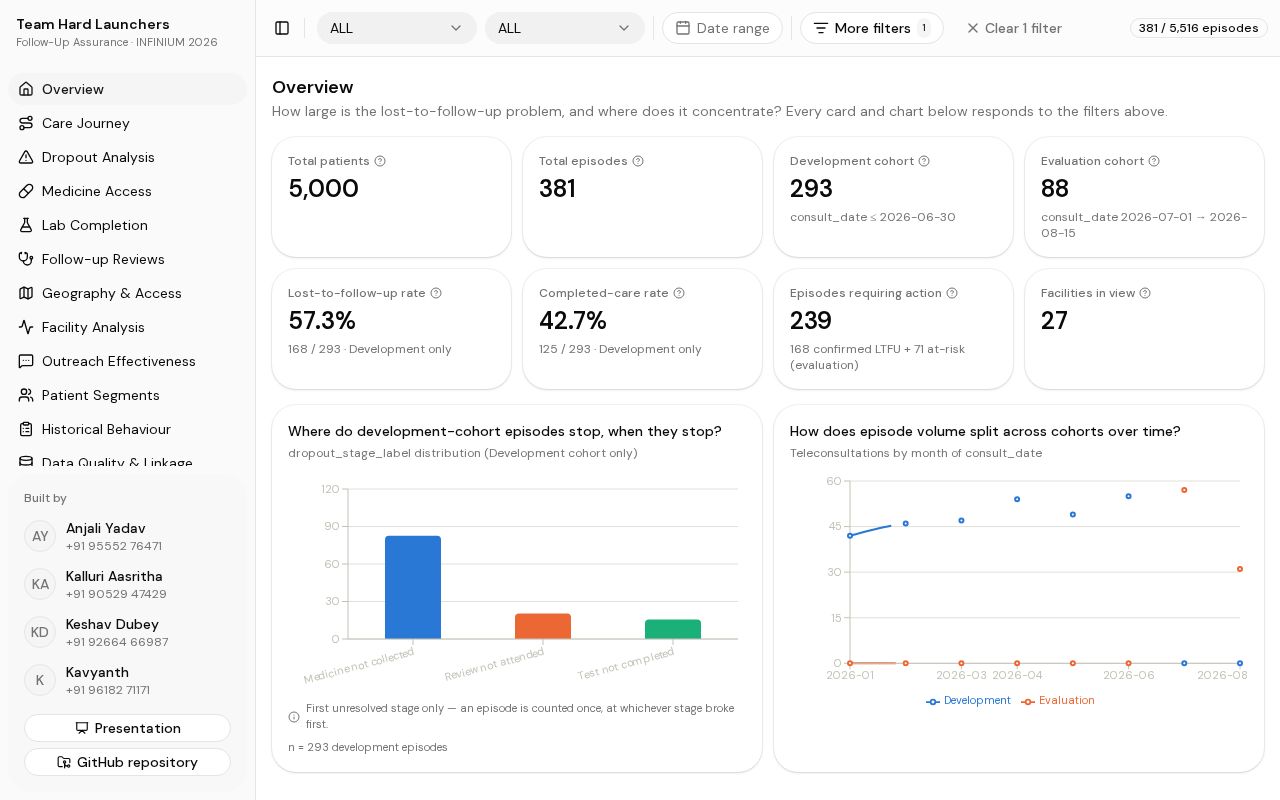Open the Medicine Access section

[x=128, y=191]
